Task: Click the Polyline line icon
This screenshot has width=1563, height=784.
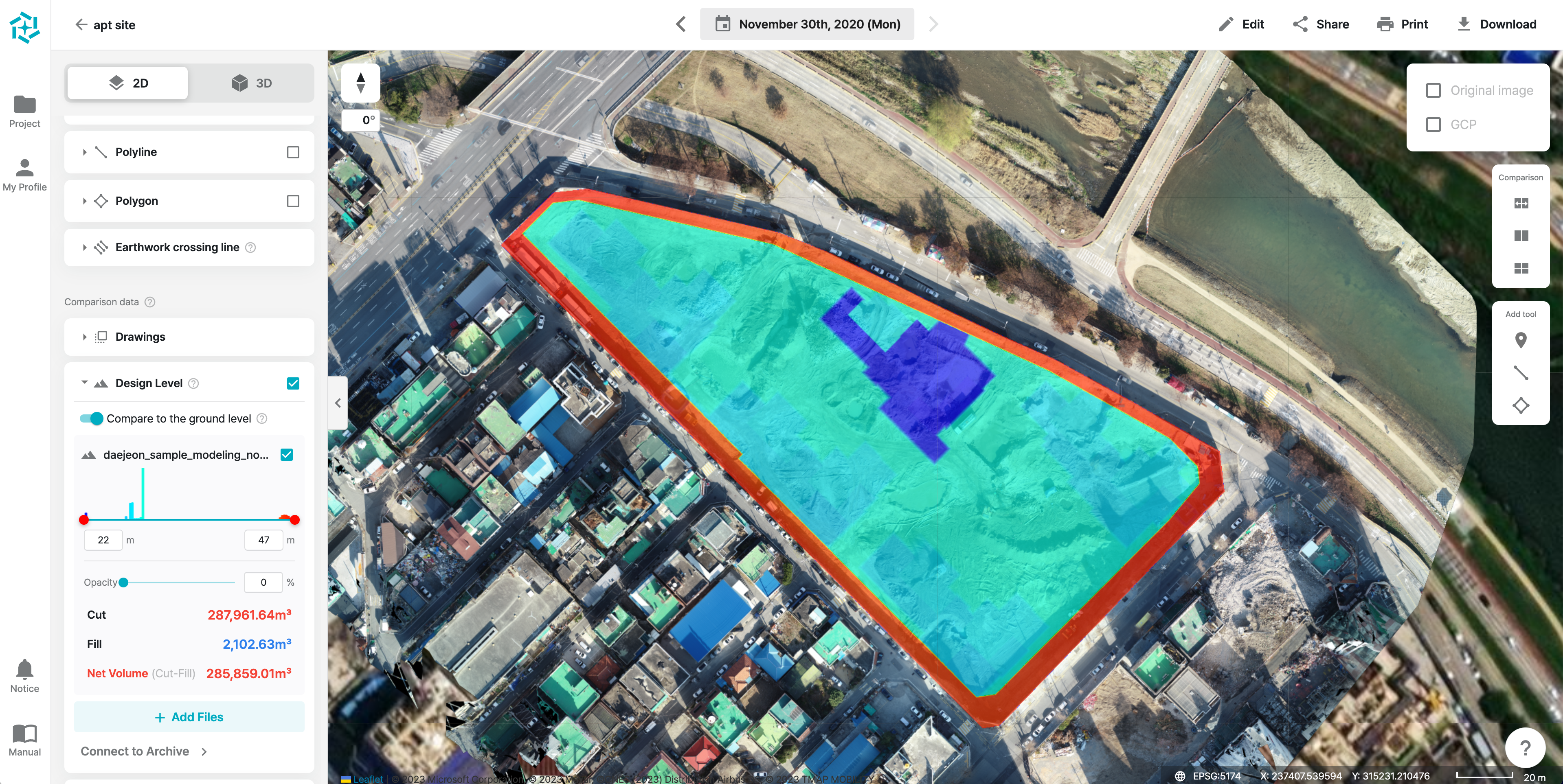Action: pos(101,152)
